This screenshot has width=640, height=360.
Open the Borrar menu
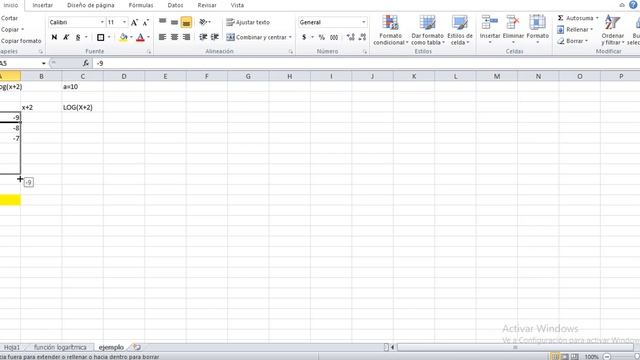573,41
